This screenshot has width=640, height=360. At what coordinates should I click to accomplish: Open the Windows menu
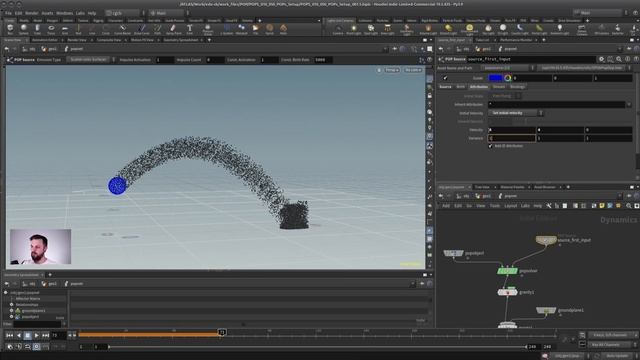pos(64,13)
